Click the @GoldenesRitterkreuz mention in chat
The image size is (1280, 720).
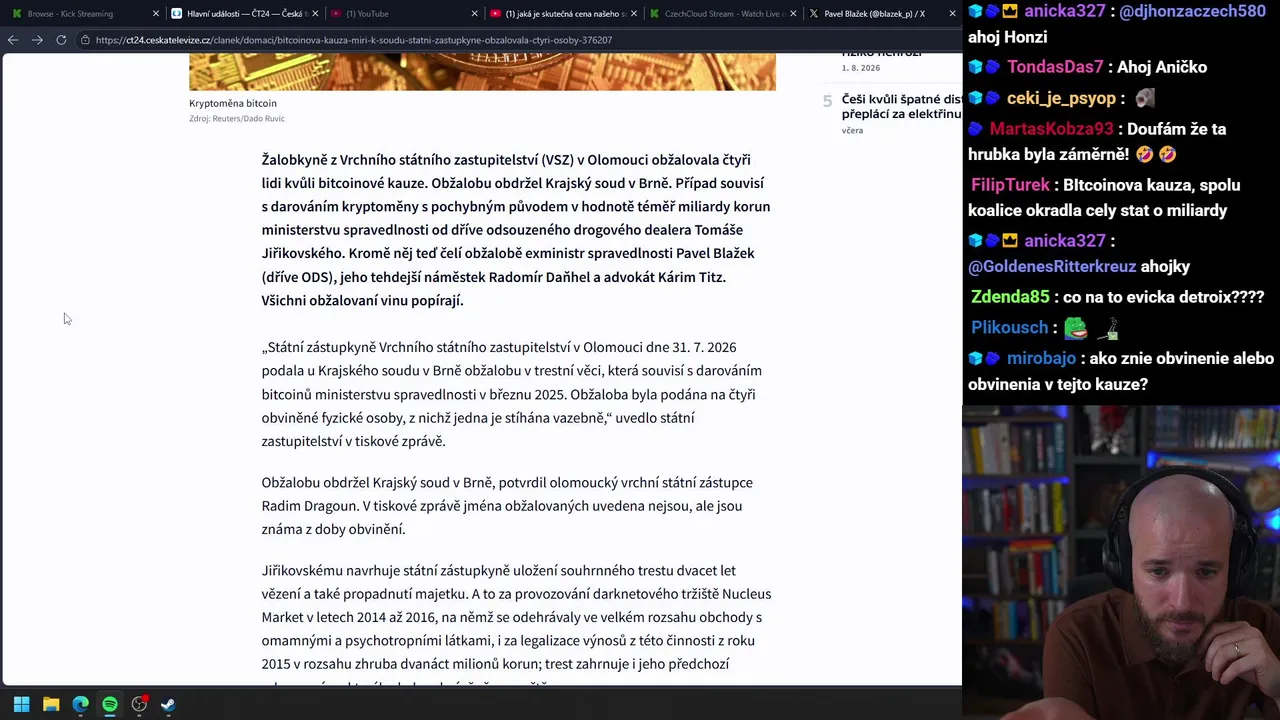[1052, 267]
